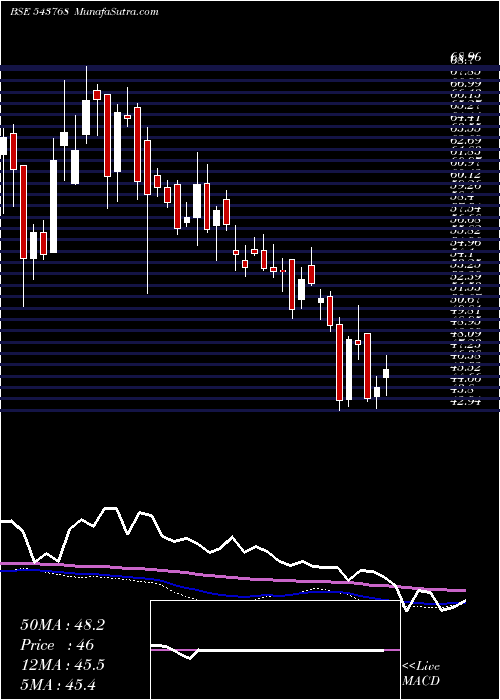Click the Price : 46 value

click(x=57, y=645)
